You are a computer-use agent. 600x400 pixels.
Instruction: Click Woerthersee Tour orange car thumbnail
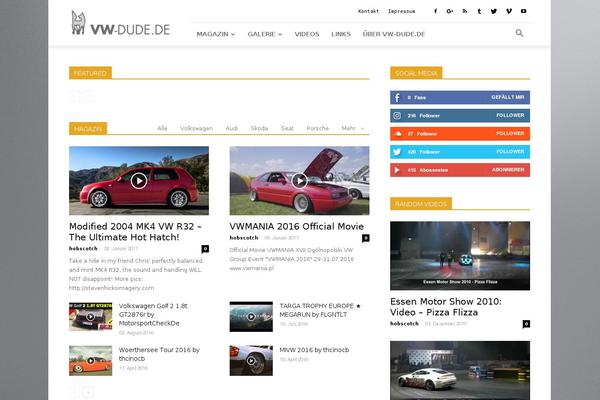pos(90,361)
